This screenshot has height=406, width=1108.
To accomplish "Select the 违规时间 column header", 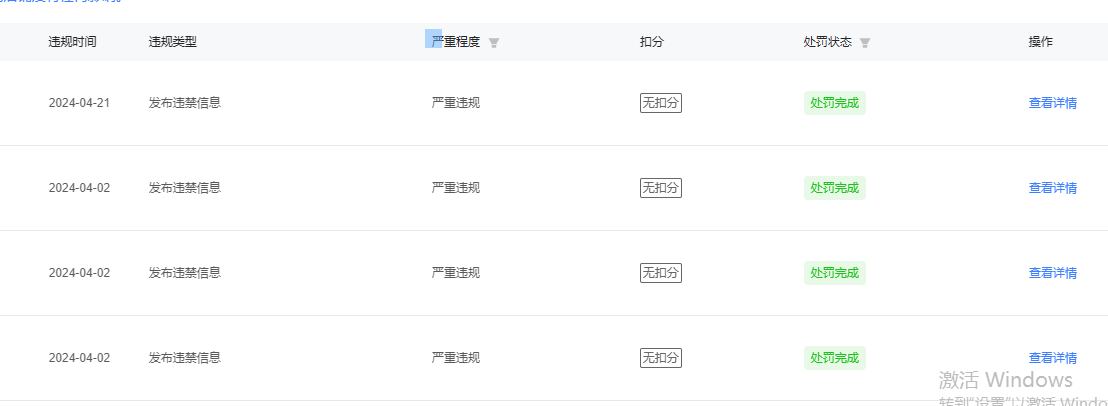I will 73,42.
